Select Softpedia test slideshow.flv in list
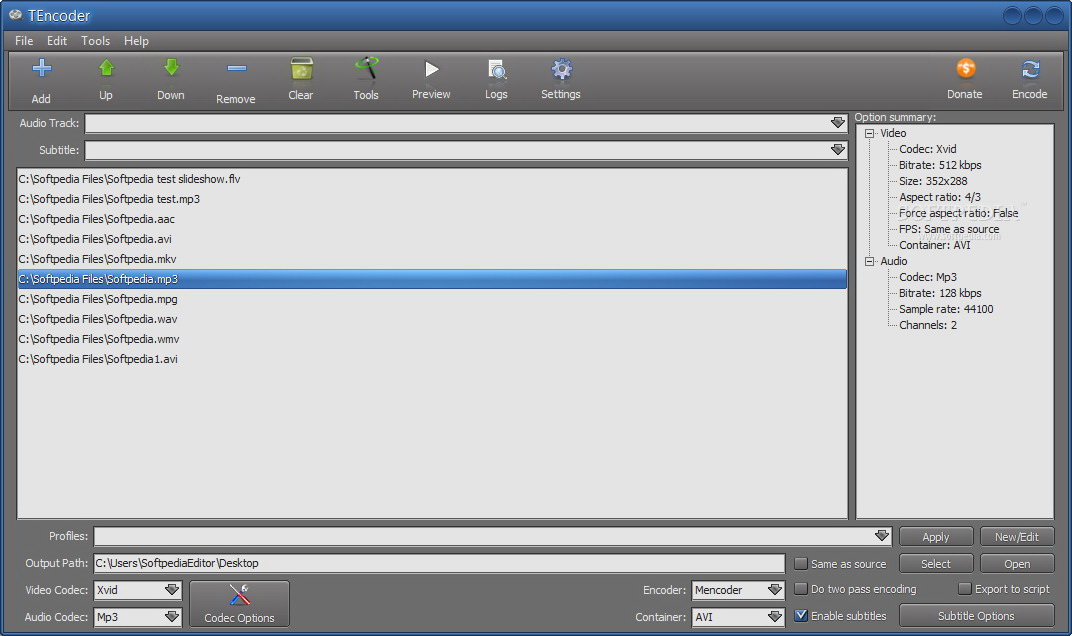The height and width of the screenshot is (636, 1072). coord(432,179)
